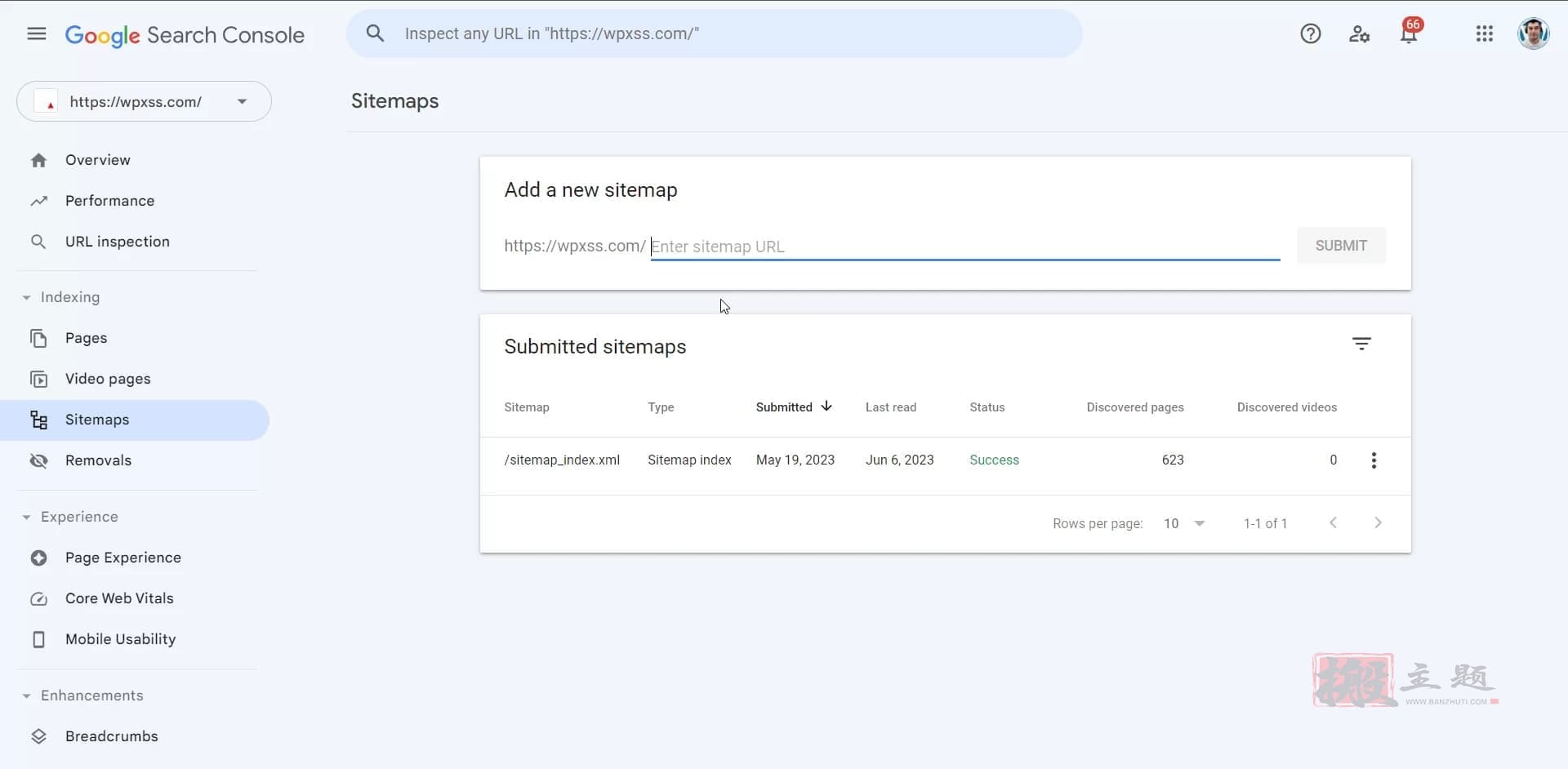This screenshot has width=1568, height=769.
Task: Click the Google Search Console logo
Action: (185, 35)
